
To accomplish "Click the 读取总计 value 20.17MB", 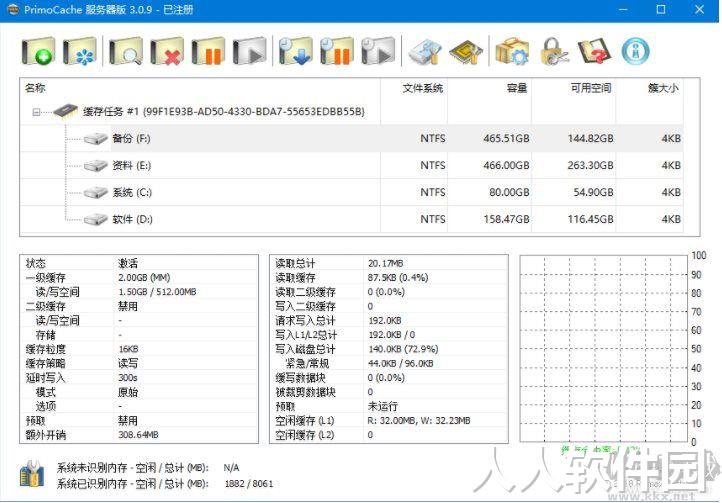I will [x=385, y=263].
